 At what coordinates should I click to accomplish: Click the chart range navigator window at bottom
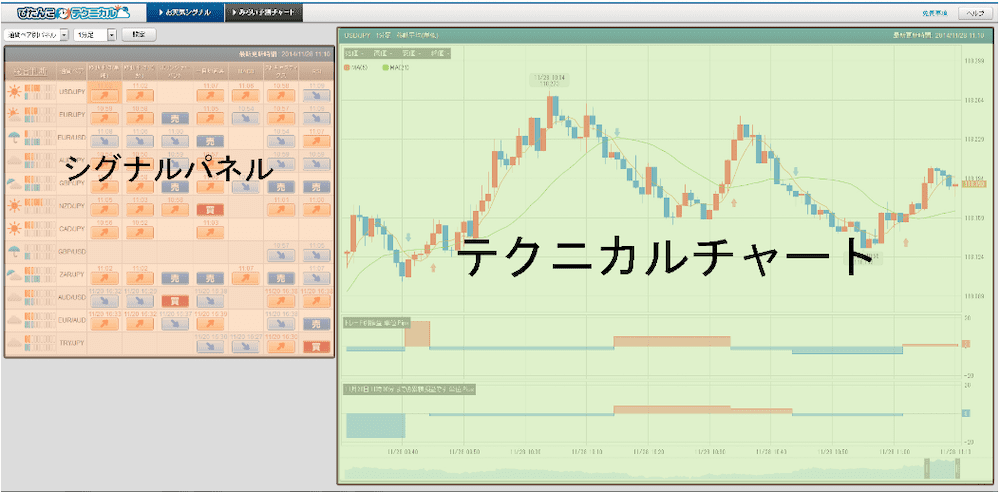click(941, 468)
